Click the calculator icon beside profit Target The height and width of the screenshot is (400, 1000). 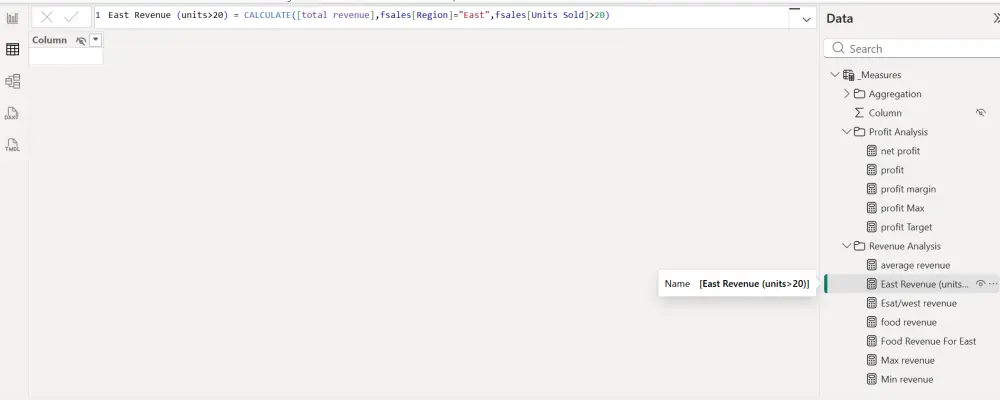[x=872, y=227]
